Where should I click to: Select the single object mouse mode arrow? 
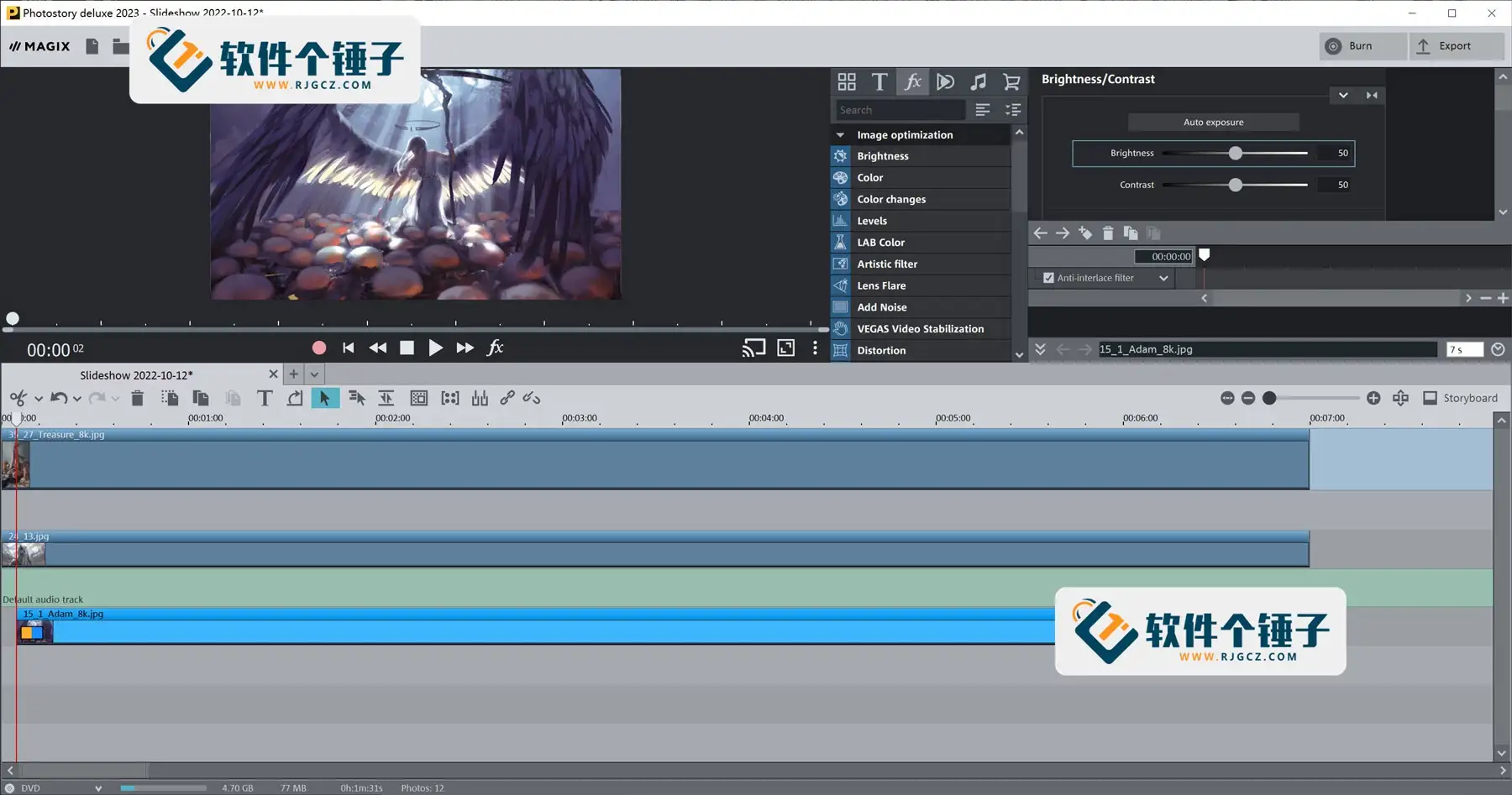click(324, 398)
